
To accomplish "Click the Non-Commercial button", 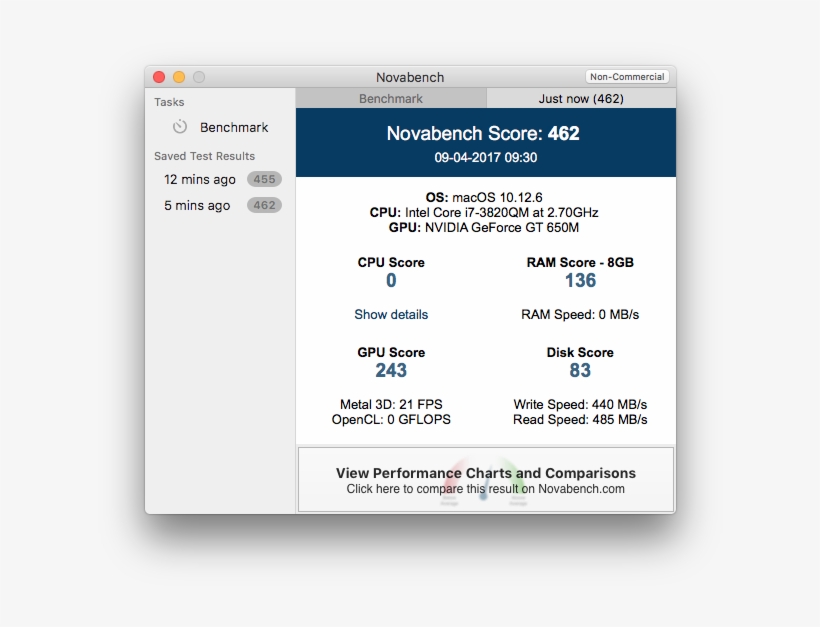I will (627, 77).
